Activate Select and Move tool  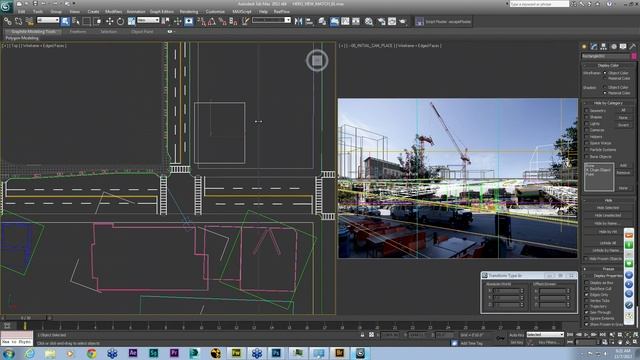pos(109,21)
